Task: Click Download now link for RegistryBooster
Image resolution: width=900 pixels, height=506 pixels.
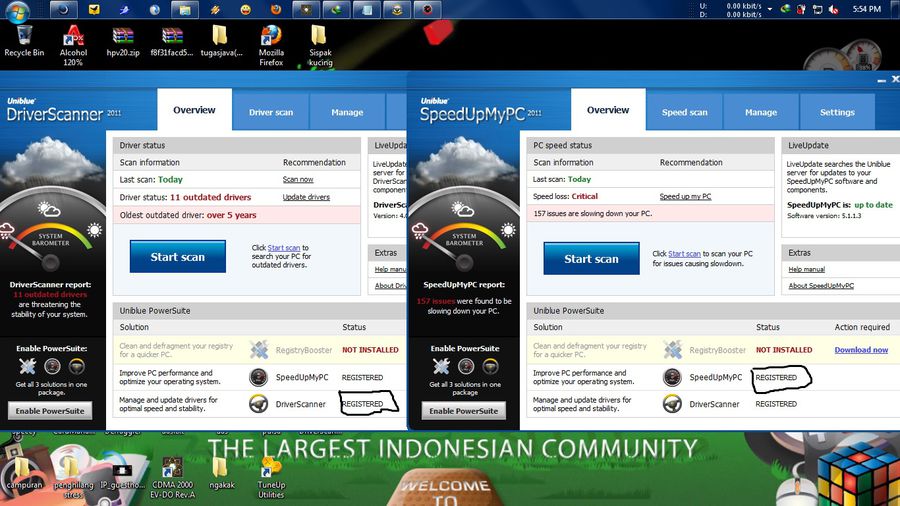Action: pyautogui.click(x=861, y=349)
